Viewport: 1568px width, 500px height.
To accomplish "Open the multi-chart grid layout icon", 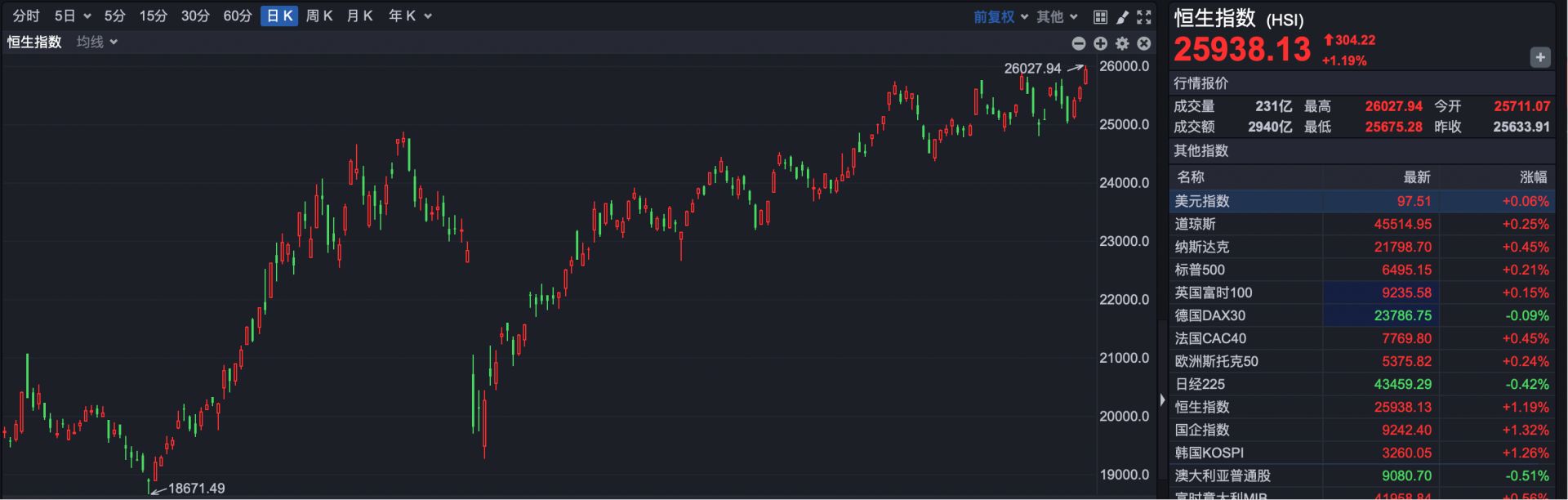I will click(1100, 16).
